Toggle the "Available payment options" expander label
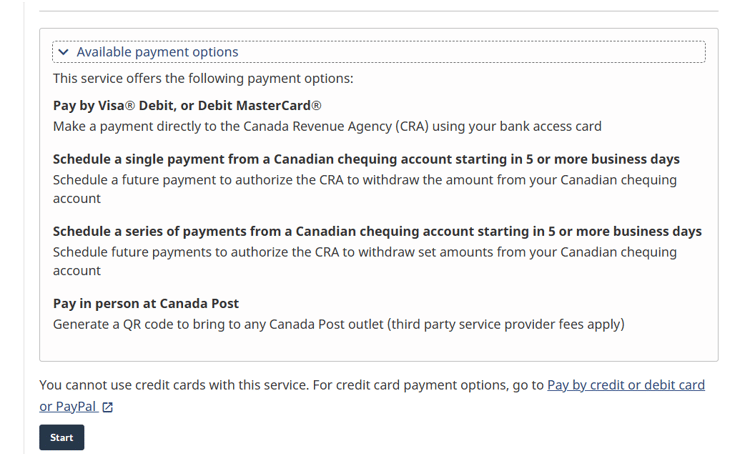The height and width of the screenshot is (456, 745). [157, 52]
